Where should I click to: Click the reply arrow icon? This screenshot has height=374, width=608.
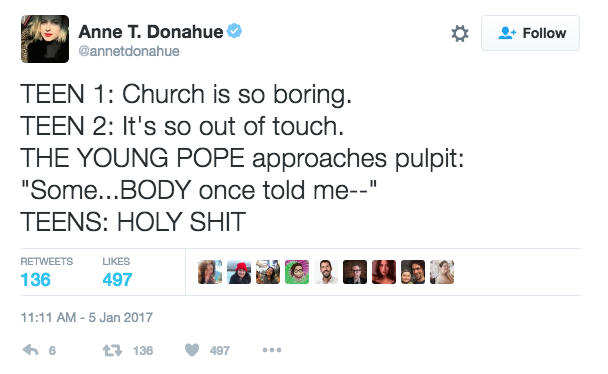pos(31,350)
